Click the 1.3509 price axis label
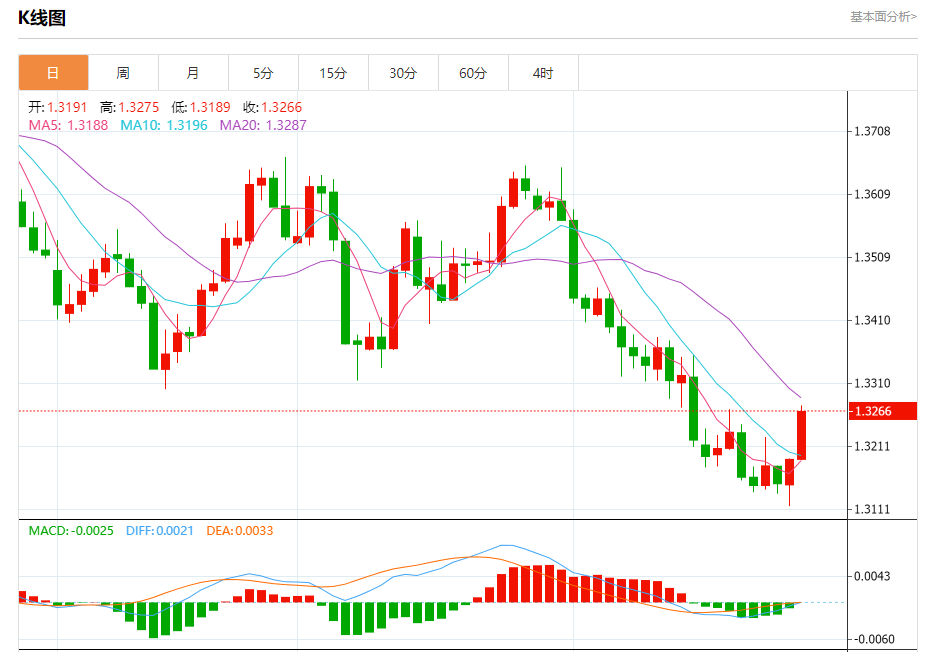Image resolution: width=926 pixels, height=652 pixels. coord(872,257)
